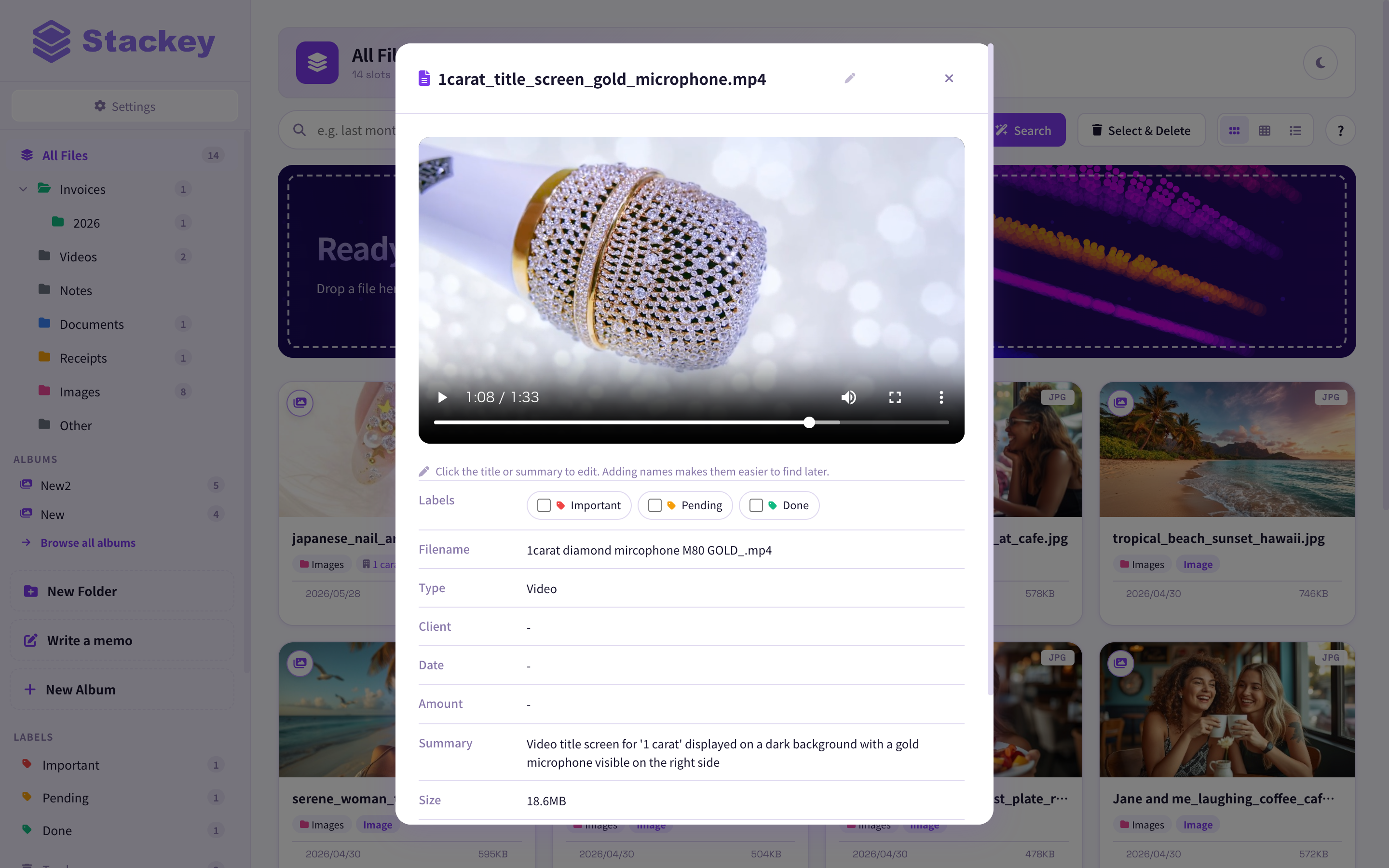
Task: Enter fullscreen video mode
Action: [895, 397]
